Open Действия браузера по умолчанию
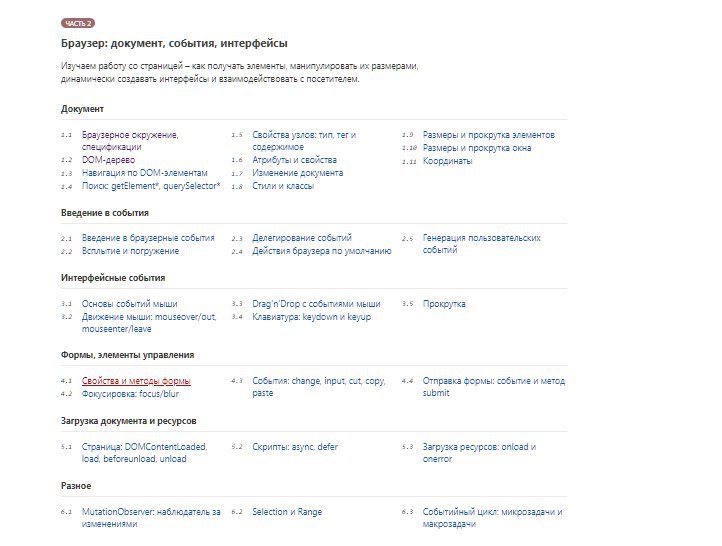The width and height of the screenshot is (722, 546). coord(321,251)
